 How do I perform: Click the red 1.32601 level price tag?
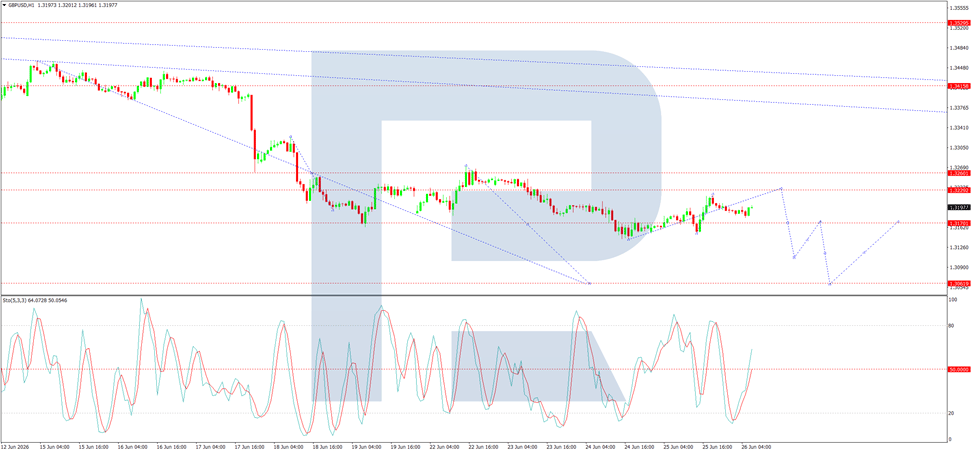(x=959, y=173)
